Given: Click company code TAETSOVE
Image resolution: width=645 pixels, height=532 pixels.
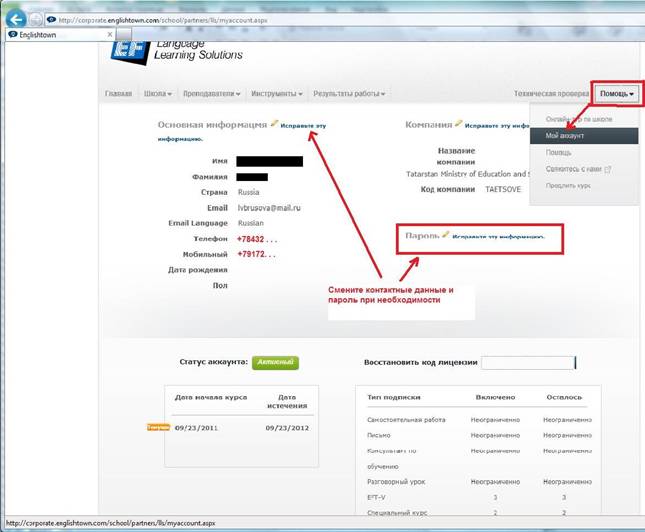Looking at the screenshot, I should (503, 189).
